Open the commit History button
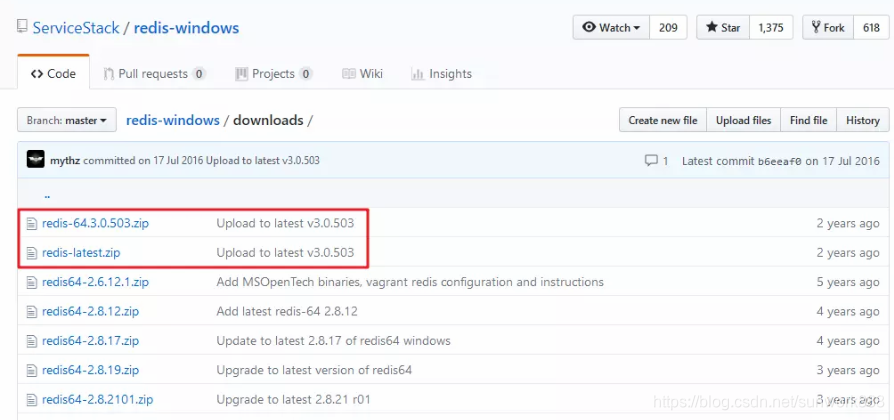 [863, 120]
